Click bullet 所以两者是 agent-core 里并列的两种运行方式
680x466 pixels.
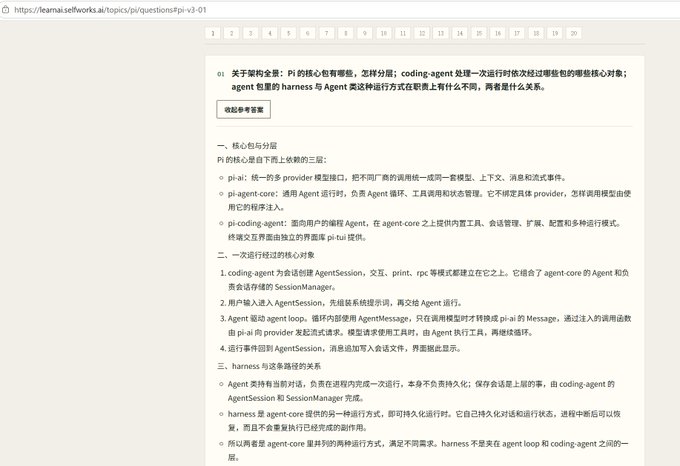coord(428,450)
